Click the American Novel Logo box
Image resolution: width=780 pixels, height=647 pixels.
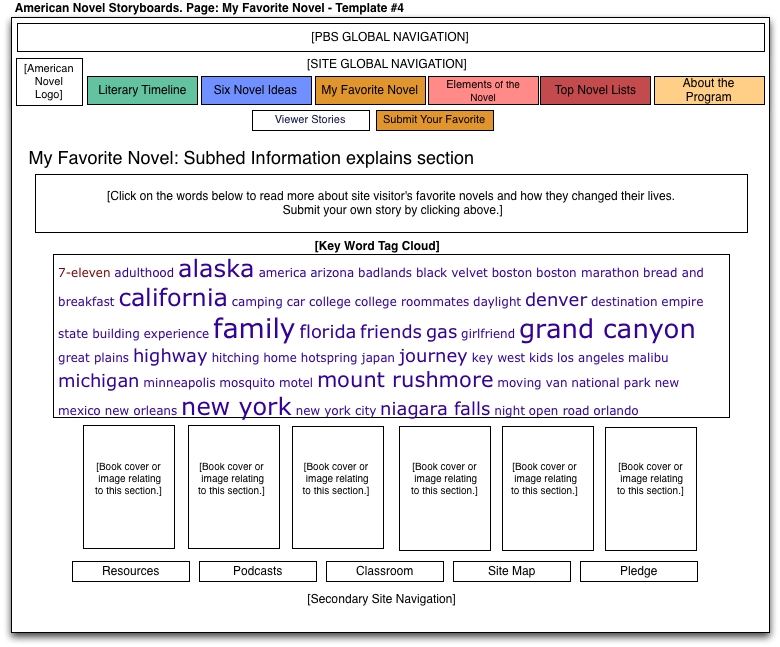point(50,82)
